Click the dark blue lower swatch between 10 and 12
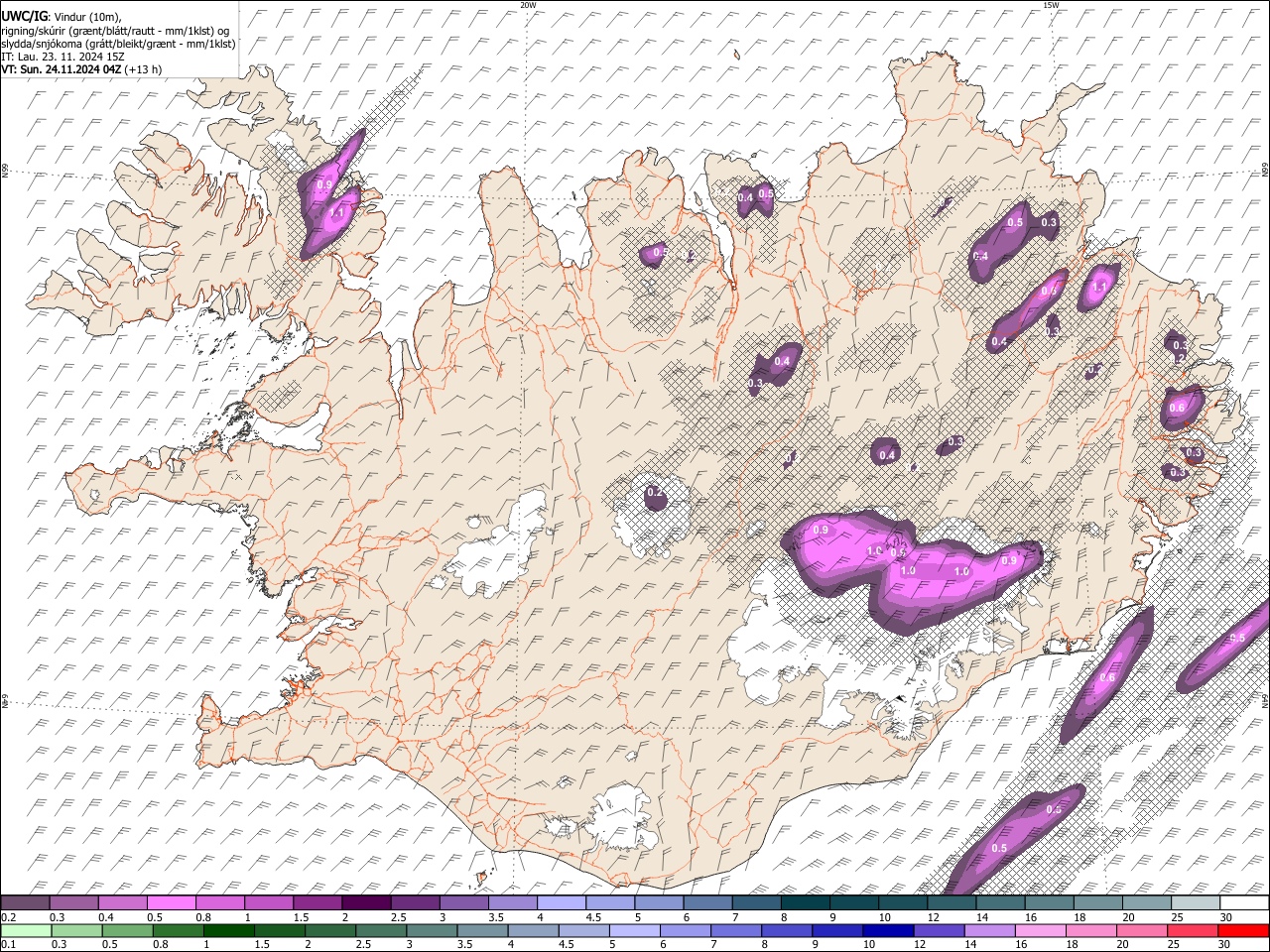The image size is (1270, 952). point(889,930)
